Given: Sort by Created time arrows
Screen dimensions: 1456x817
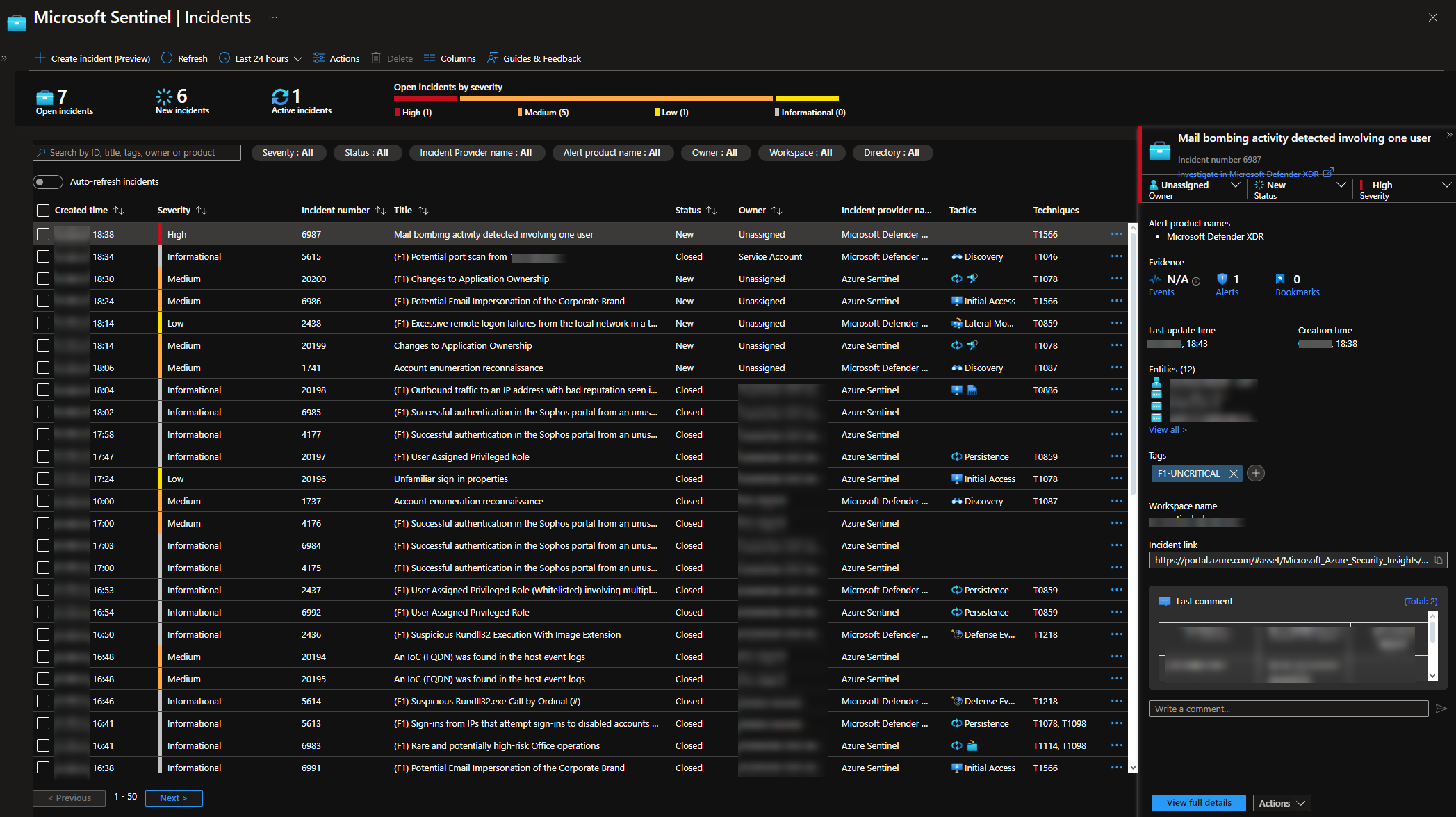Looking at the screenshot, I should click(x=119, y=211).
